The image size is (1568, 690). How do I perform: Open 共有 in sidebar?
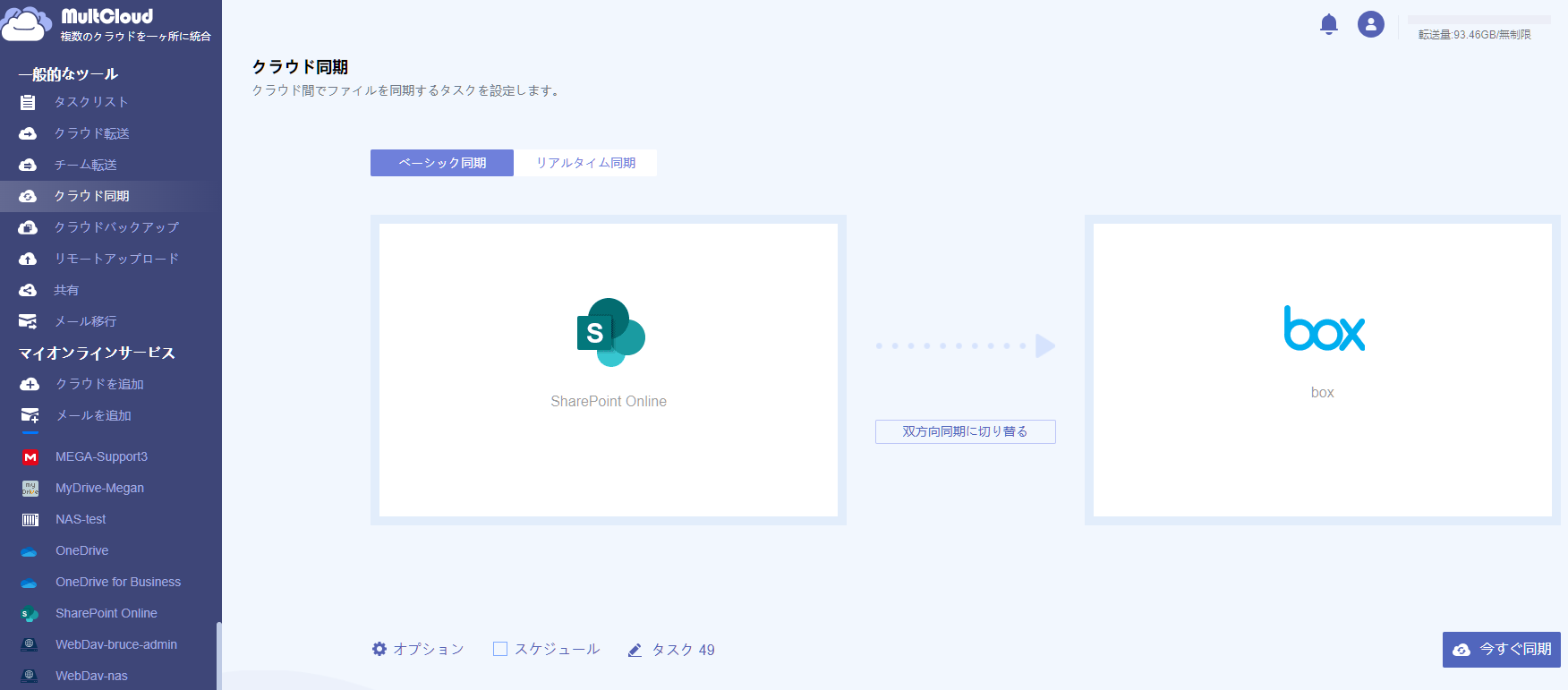[66, 290]
